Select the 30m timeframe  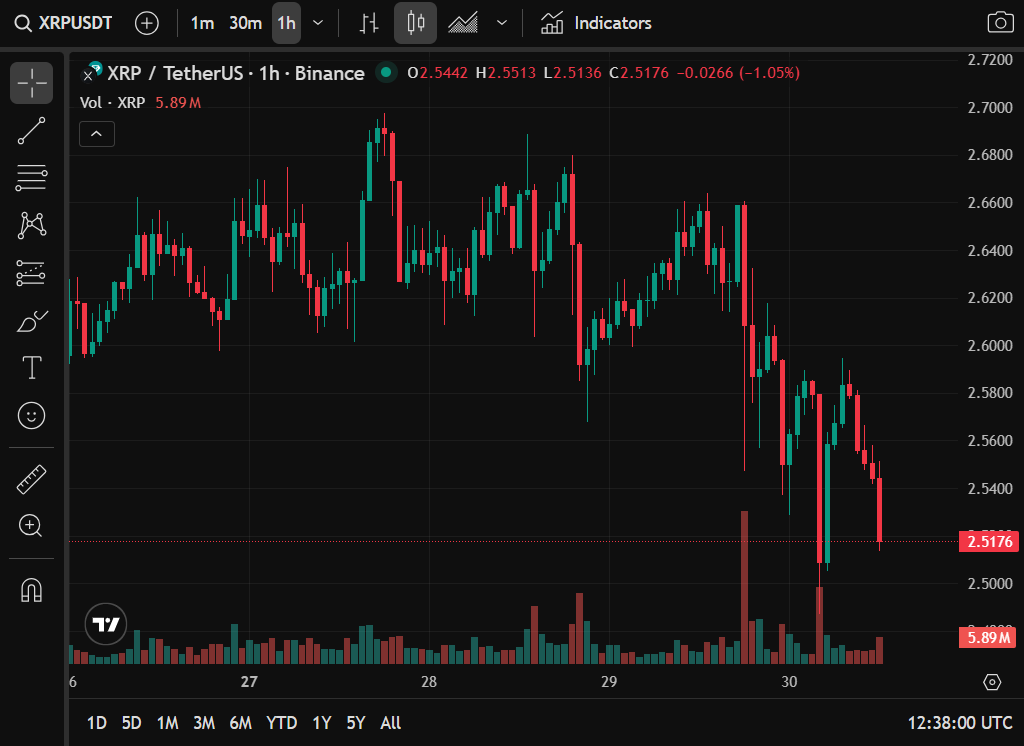click(x=245, y=23)
